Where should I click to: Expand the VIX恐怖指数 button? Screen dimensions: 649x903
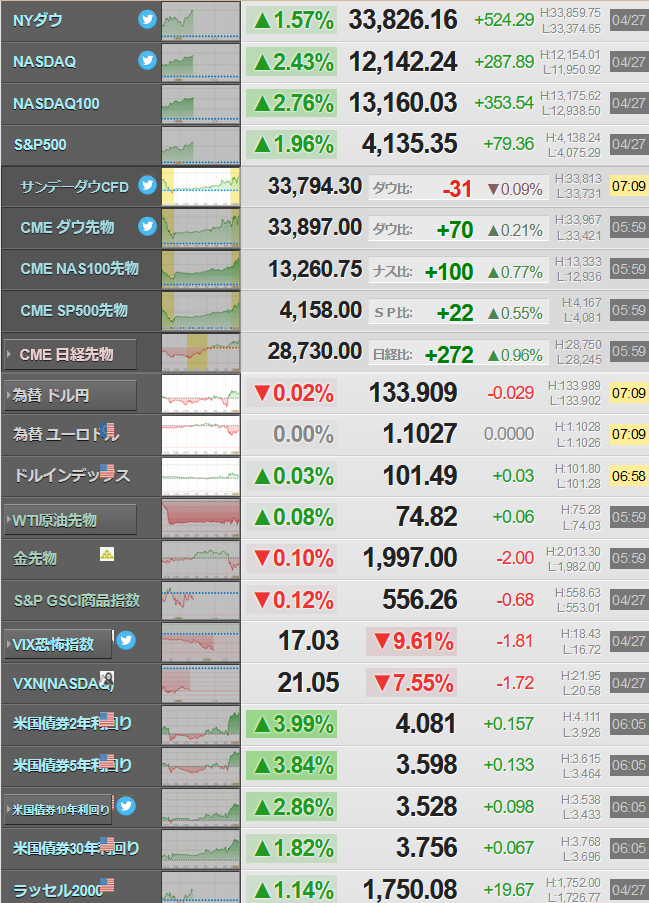(58, 644)
